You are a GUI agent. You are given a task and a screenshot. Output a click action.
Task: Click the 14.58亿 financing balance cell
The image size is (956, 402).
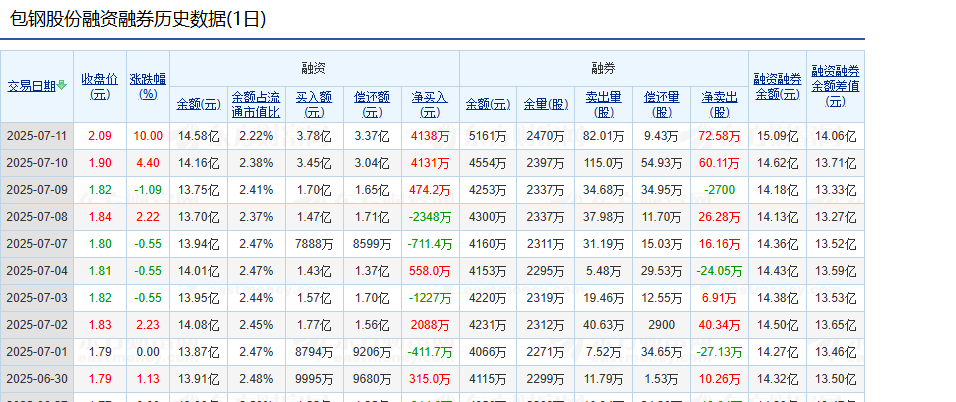(198, 135)
